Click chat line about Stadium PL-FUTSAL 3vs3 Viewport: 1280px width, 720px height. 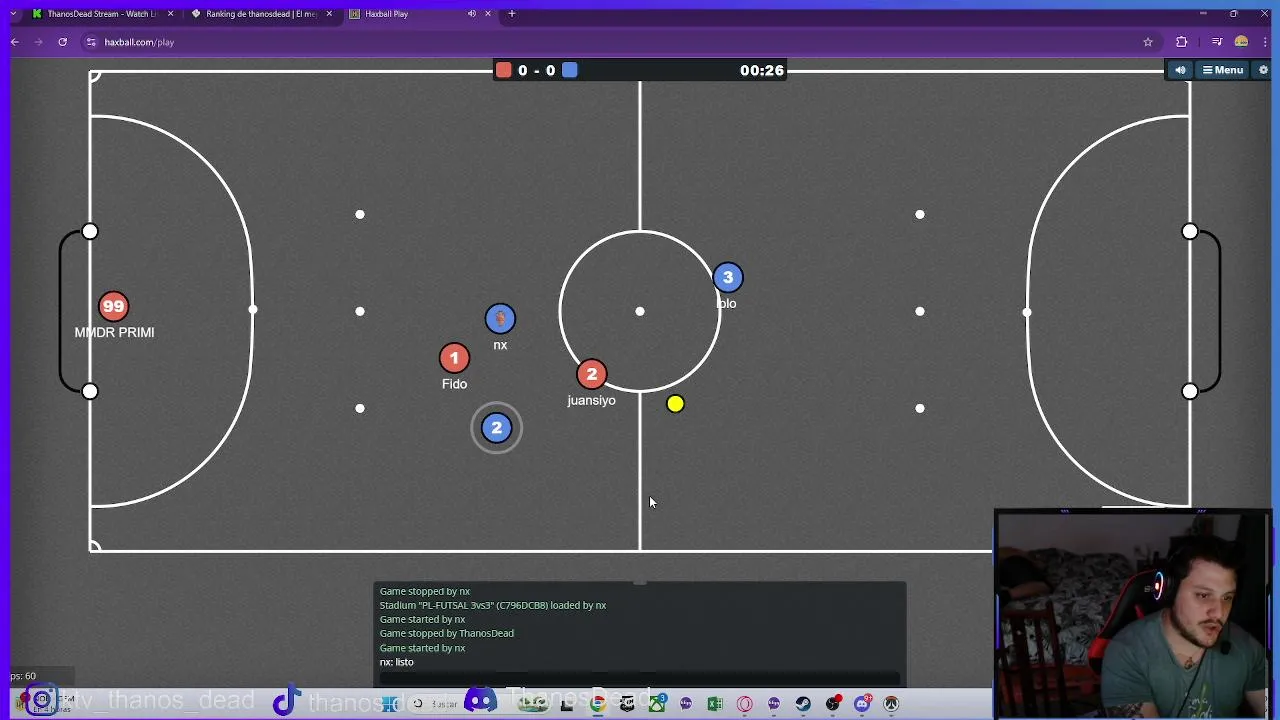pyautogui.click(x=493, y=605)
